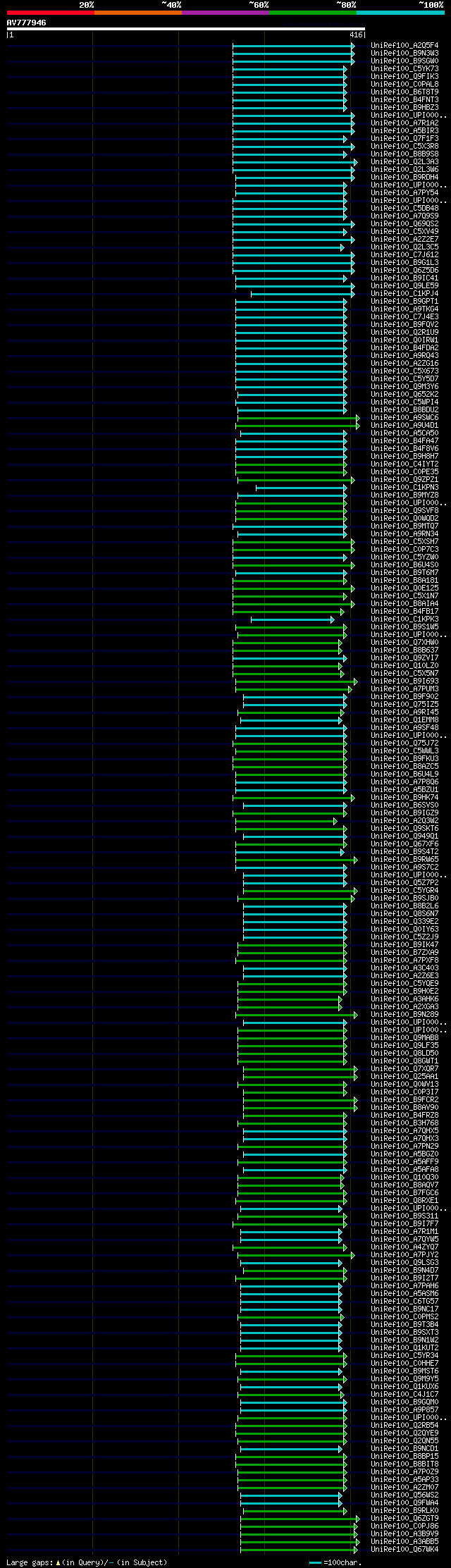Click the green alignment bar for UniRef100_A9SWC6
Image resolution: width=451 pixels, height=1568 pixels.
tap(299, 418)
